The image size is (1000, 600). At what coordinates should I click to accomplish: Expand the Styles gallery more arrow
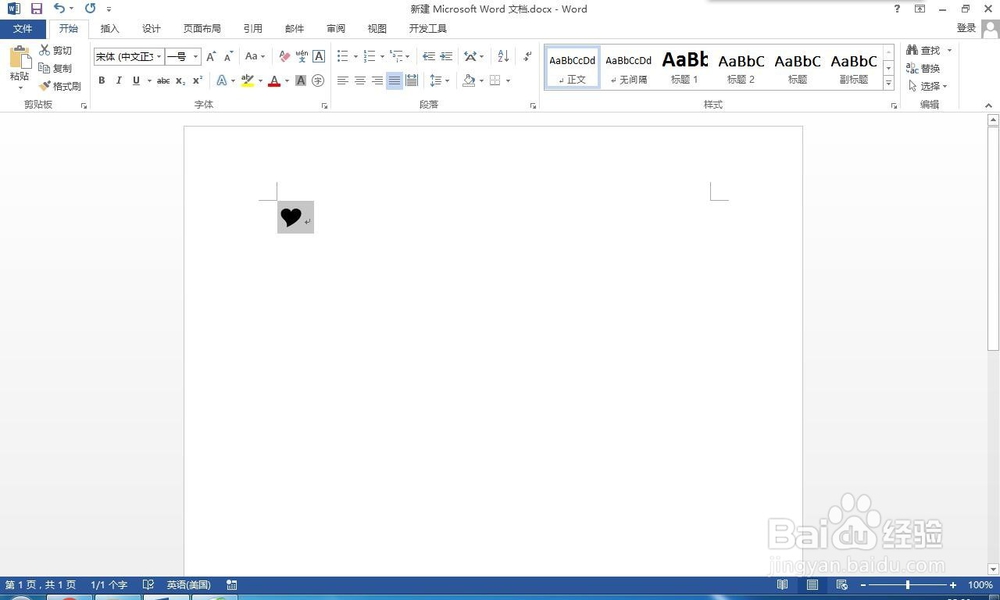[x=888, y=83]
